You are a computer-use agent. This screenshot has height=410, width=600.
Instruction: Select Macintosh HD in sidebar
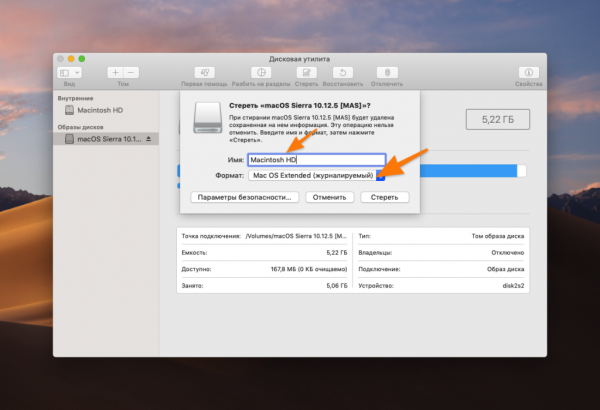coord(106,110)
